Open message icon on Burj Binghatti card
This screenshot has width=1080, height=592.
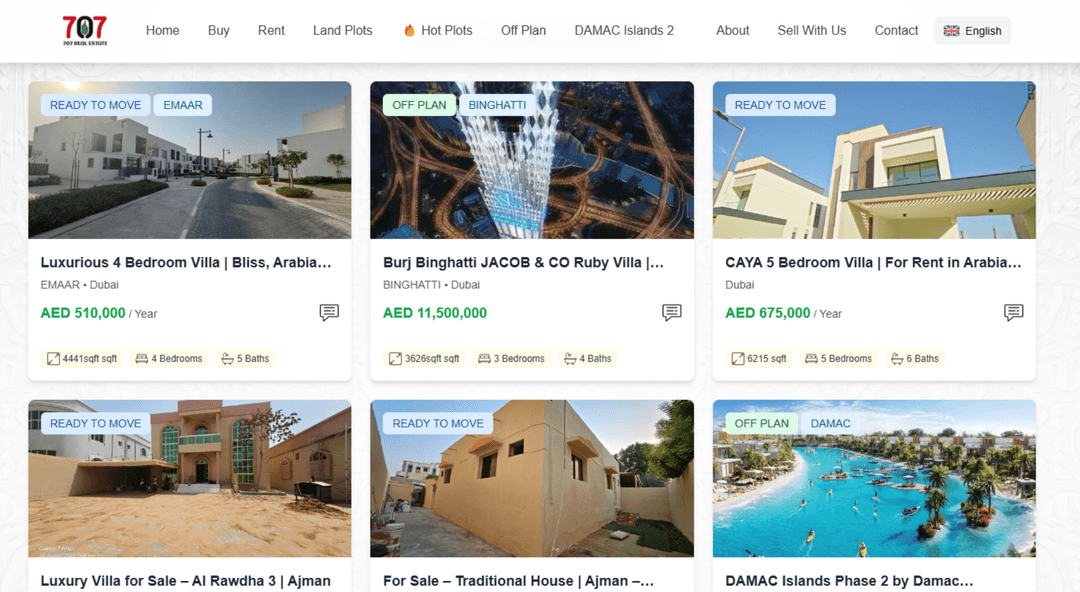(672, 312)
